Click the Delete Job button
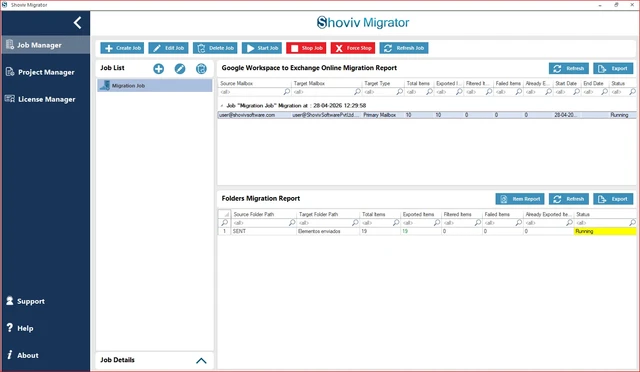The width and height of the screenshot is (640, 372). pos(215,48)
